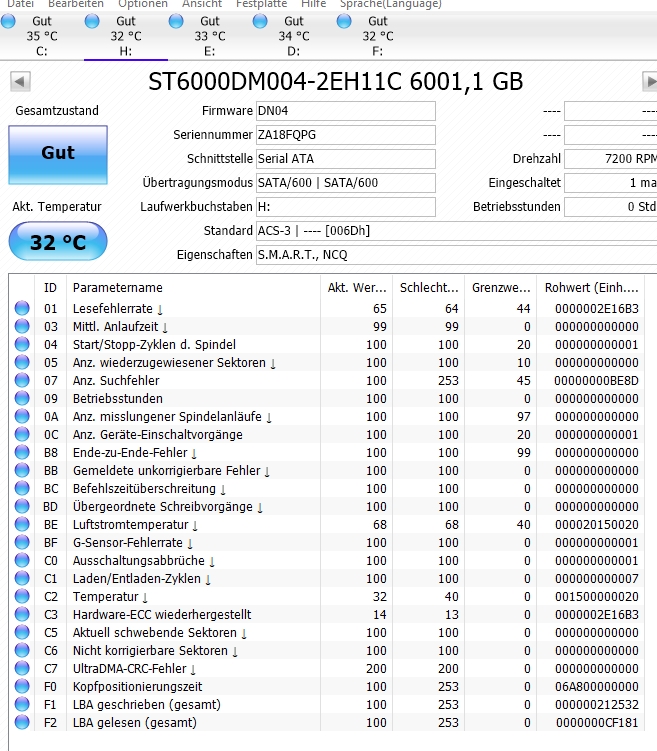Click the Schnittstelle field Serial ATA
The height and width of the screenshot is (751, 657).
(346, 159)
